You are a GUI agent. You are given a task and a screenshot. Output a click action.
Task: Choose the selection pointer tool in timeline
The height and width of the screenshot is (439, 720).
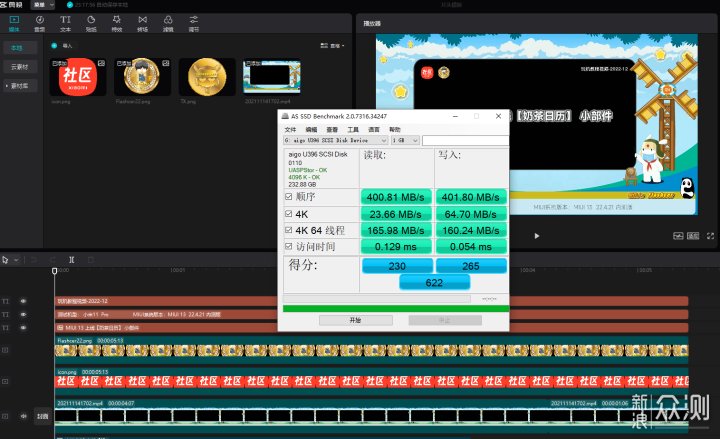6,260
